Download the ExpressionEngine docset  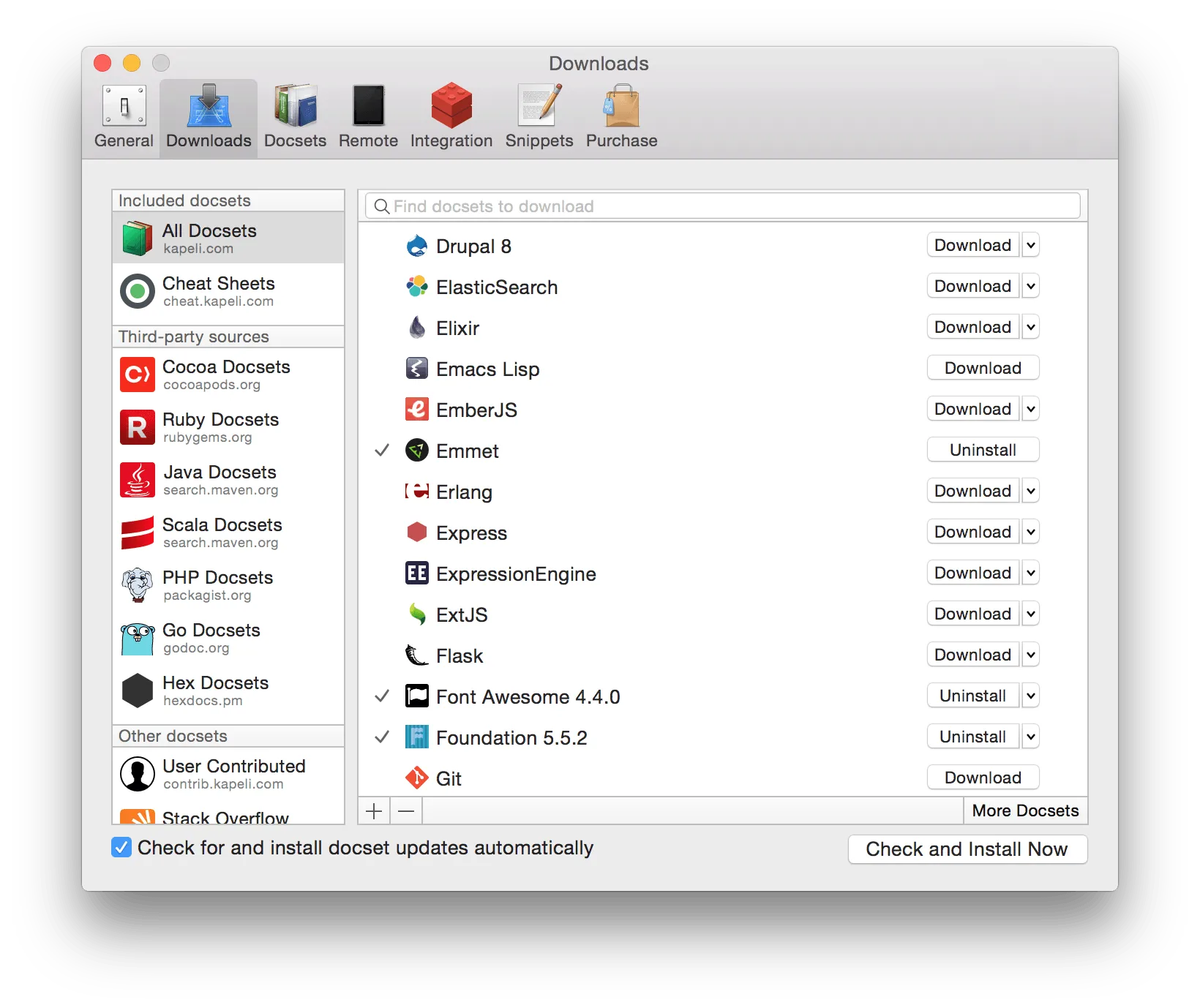click(x=973, y=573)
